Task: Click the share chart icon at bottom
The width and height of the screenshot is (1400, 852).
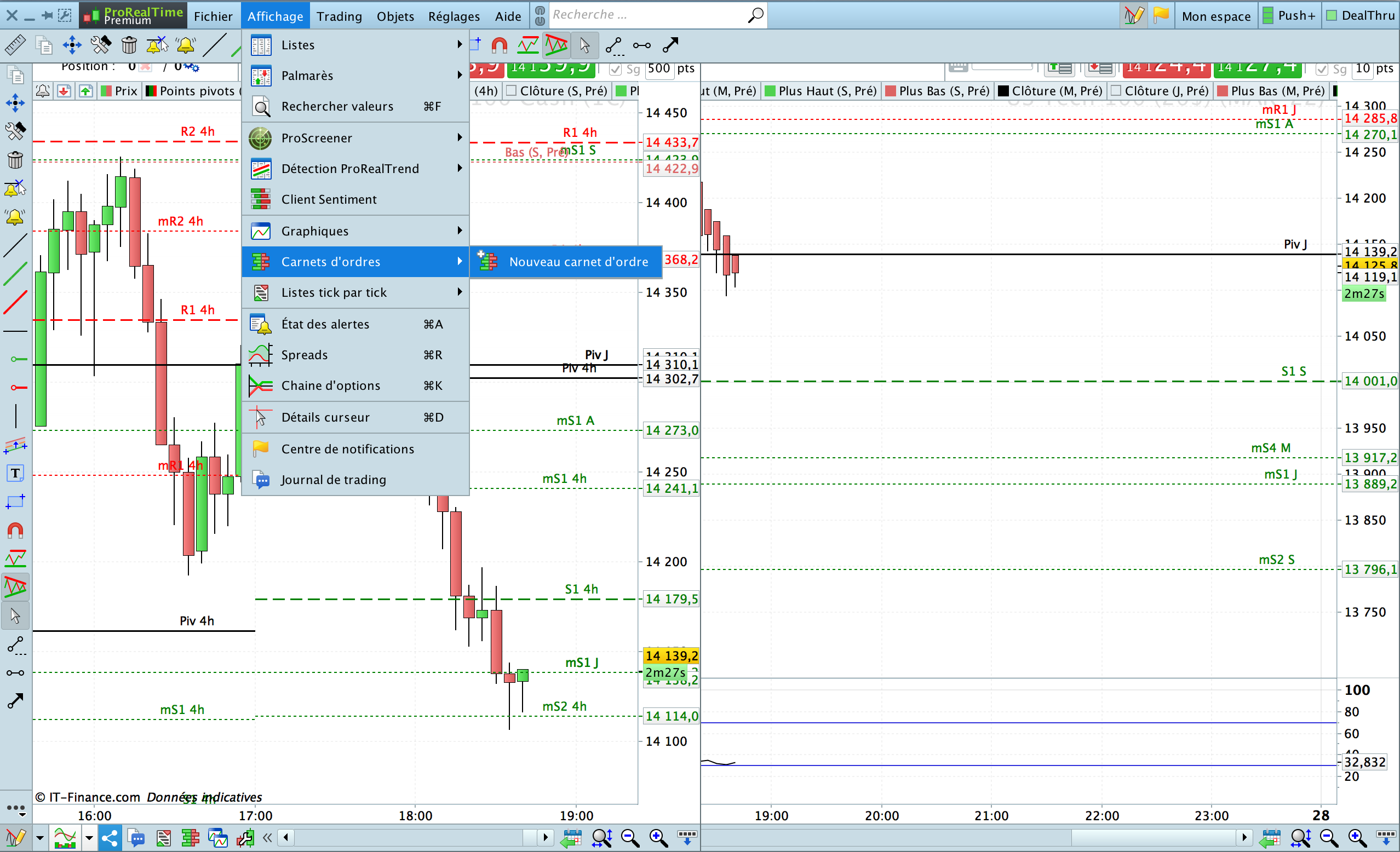Action: click(x=109, y=838)
